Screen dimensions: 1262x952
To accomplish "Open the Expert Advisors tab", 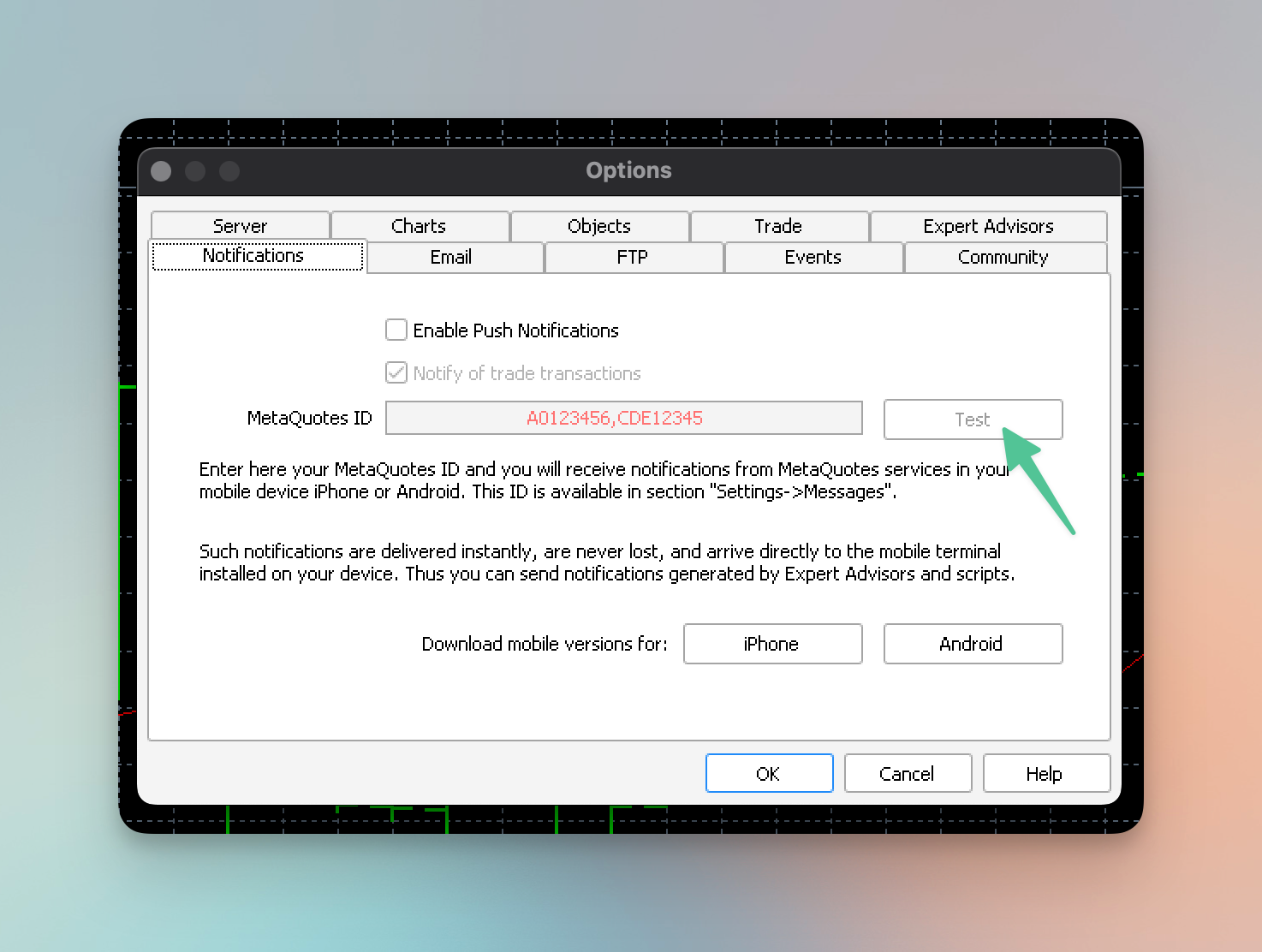I will (988, 226).
